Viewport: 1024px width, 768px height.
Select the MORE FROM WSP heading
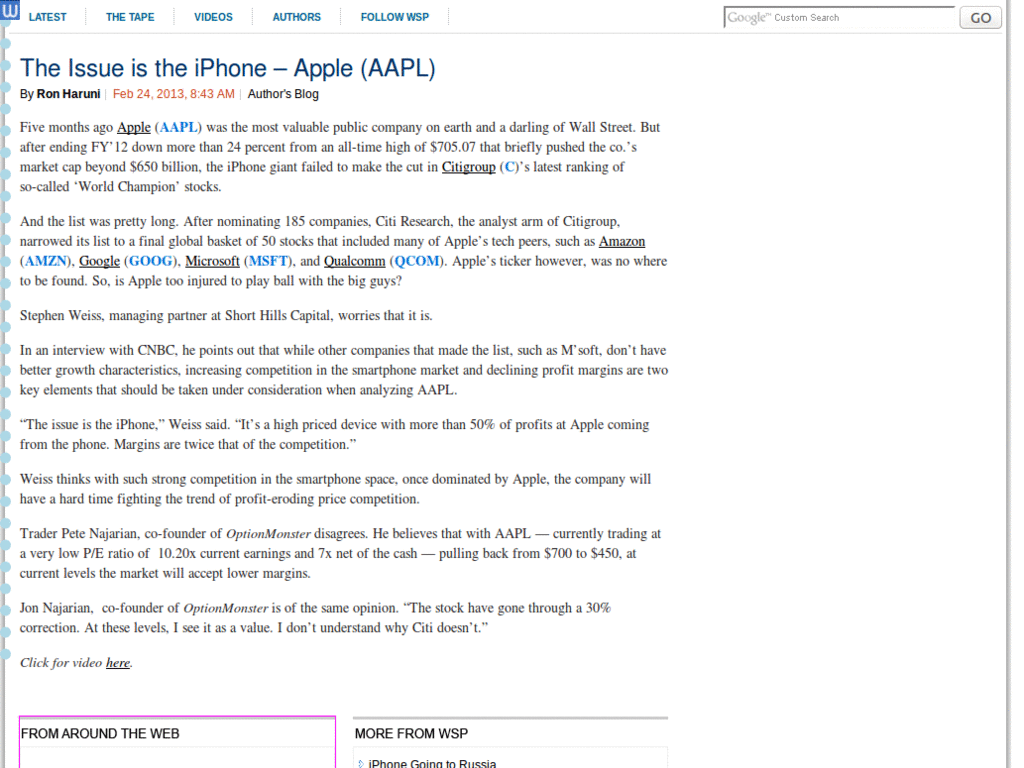pyautogui.click(x=411, y=733)
